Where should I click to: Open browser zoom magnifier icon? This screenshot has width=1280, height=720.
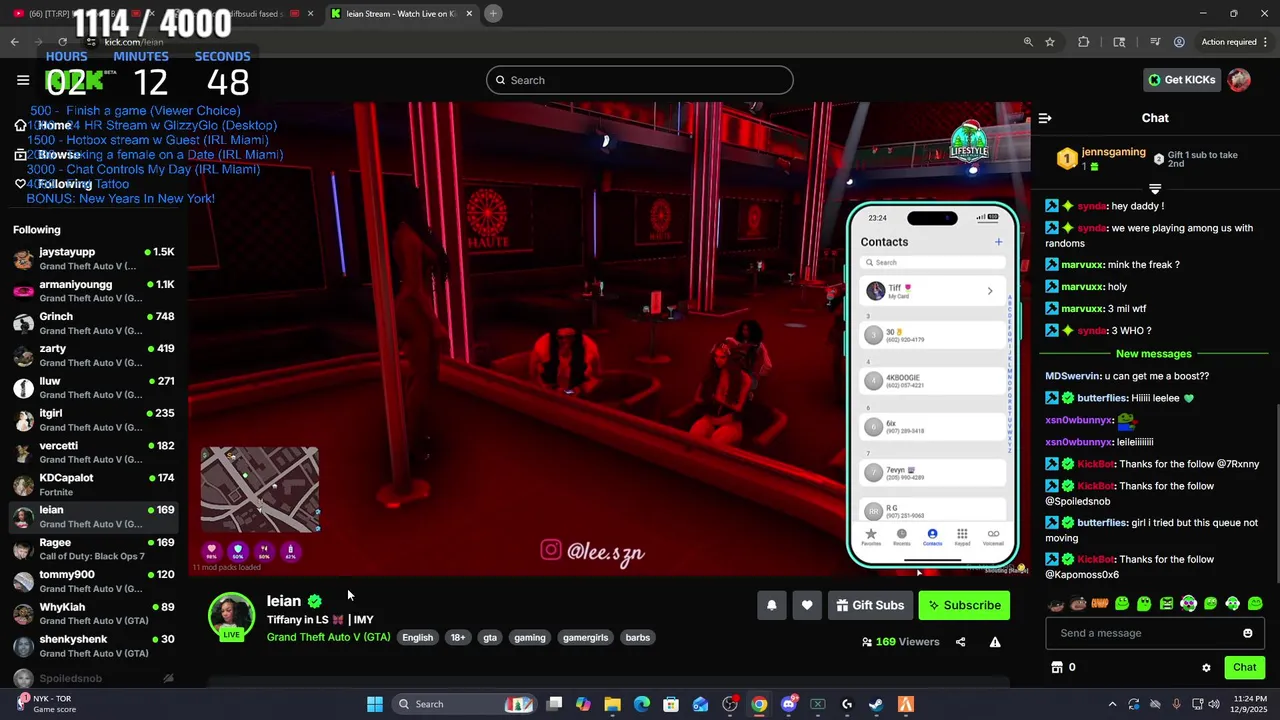click(1028, 42)
